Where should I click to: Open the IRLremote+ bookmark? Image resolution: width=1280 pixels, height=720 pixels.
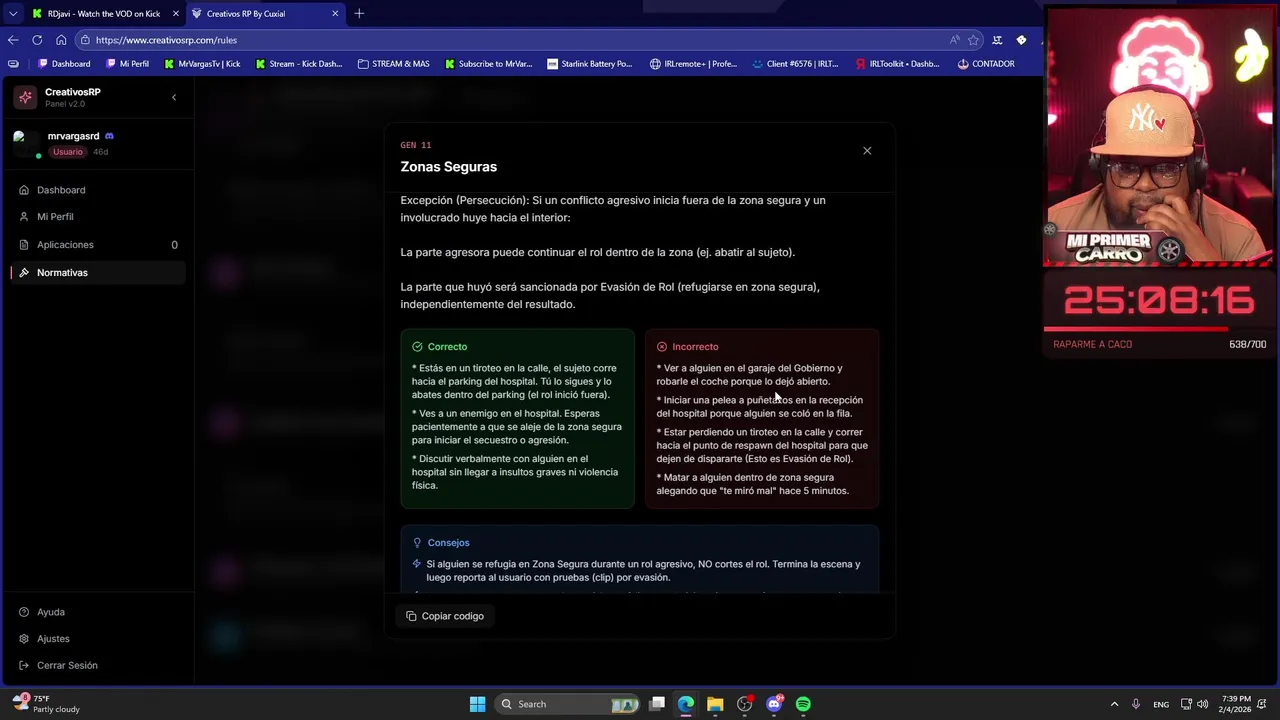pyautogui.click(x=693, y=64)
